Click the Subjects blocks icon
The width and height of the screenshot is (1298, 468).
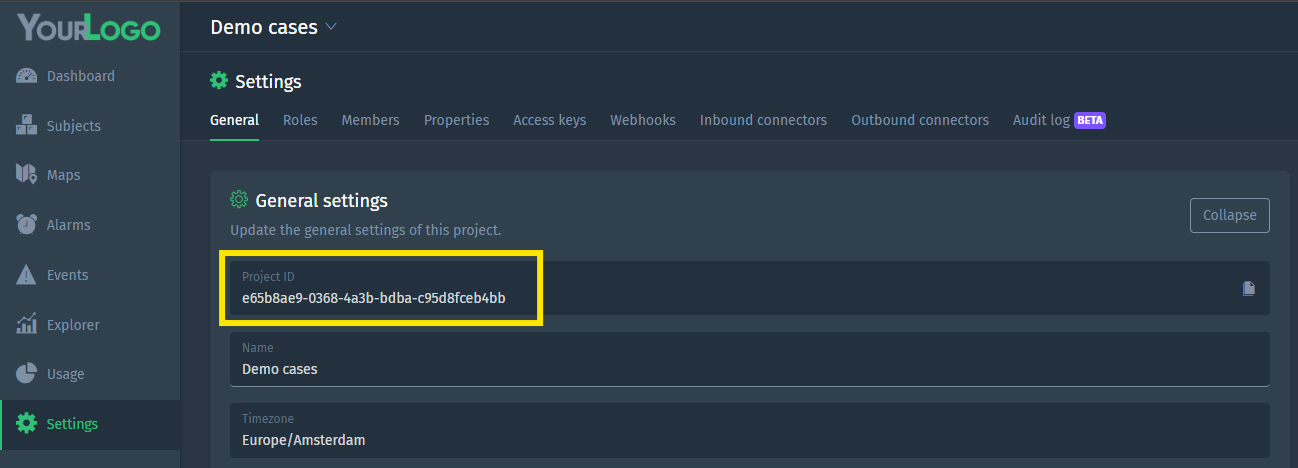(27, 126)
